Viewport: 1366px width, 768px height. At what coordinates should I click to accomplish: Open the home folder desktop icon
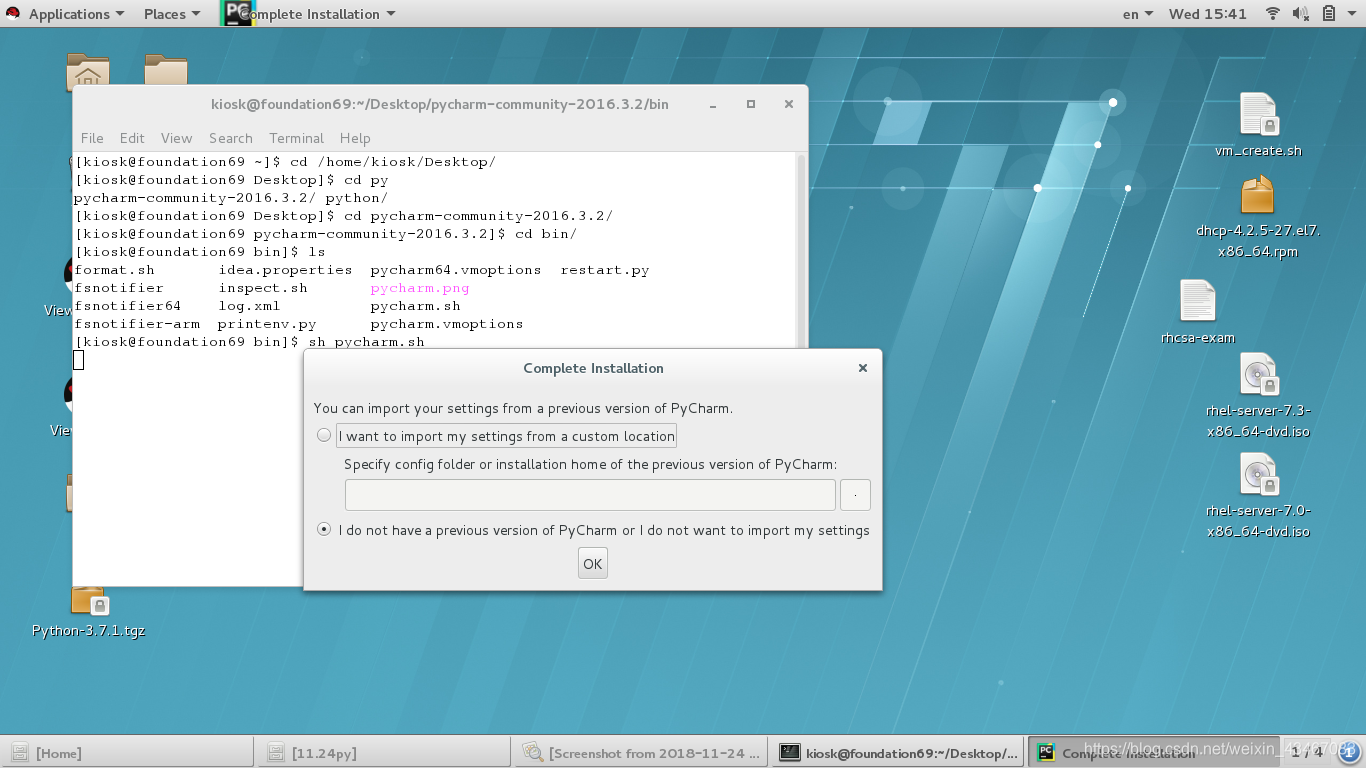coord(88,70)
